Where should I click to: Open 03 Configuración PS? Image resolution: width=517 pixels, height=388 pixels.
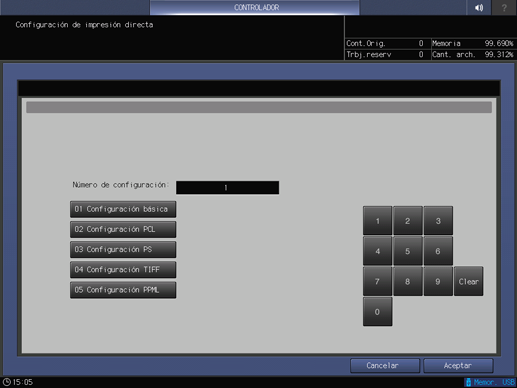123,249
